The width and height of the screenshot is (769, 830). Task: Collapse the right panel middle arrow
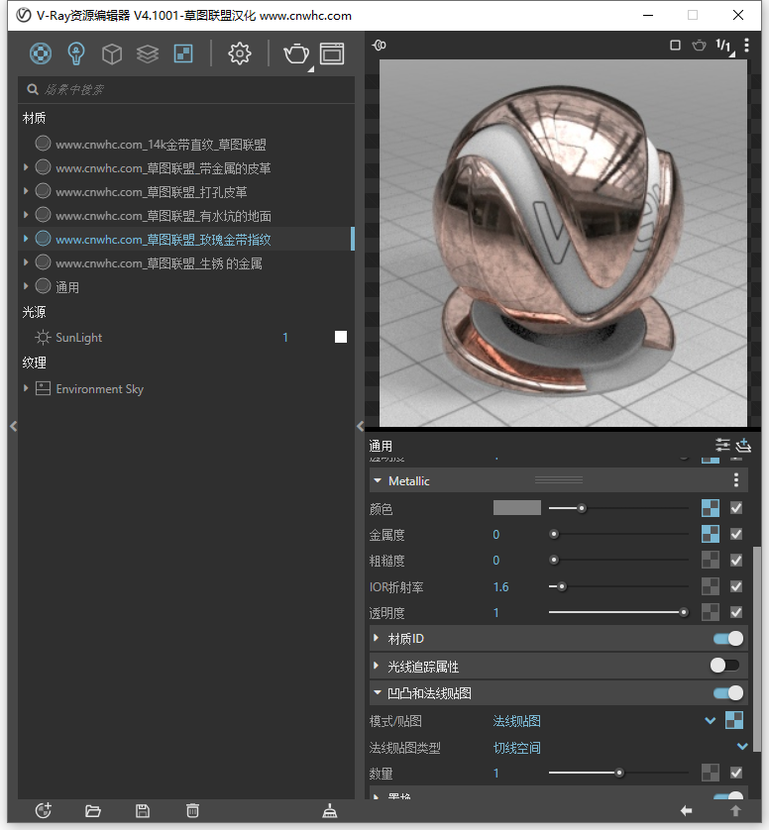click(360, 426)
